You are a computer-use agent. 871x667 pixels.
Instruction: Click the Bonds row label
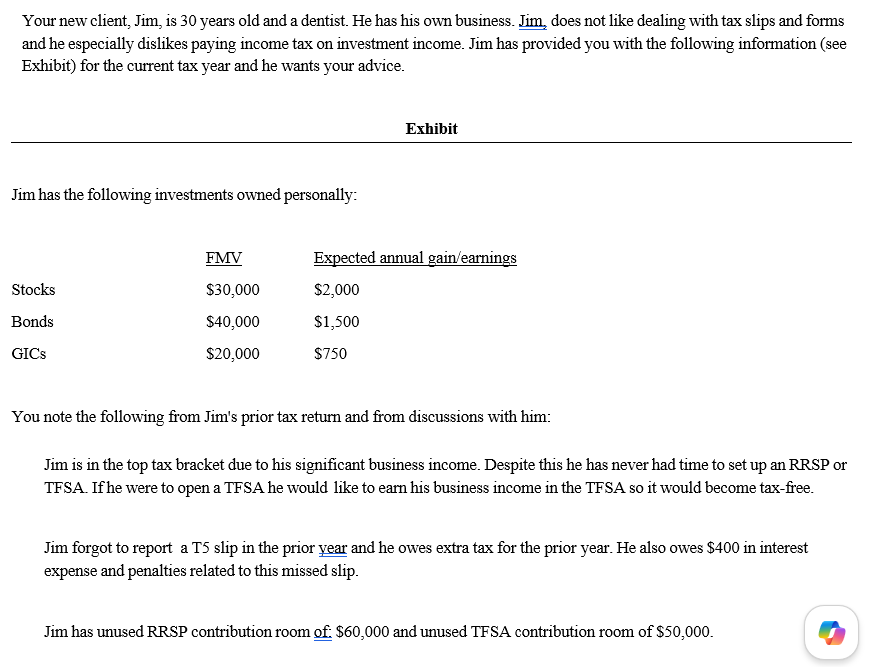pos(33,322)
